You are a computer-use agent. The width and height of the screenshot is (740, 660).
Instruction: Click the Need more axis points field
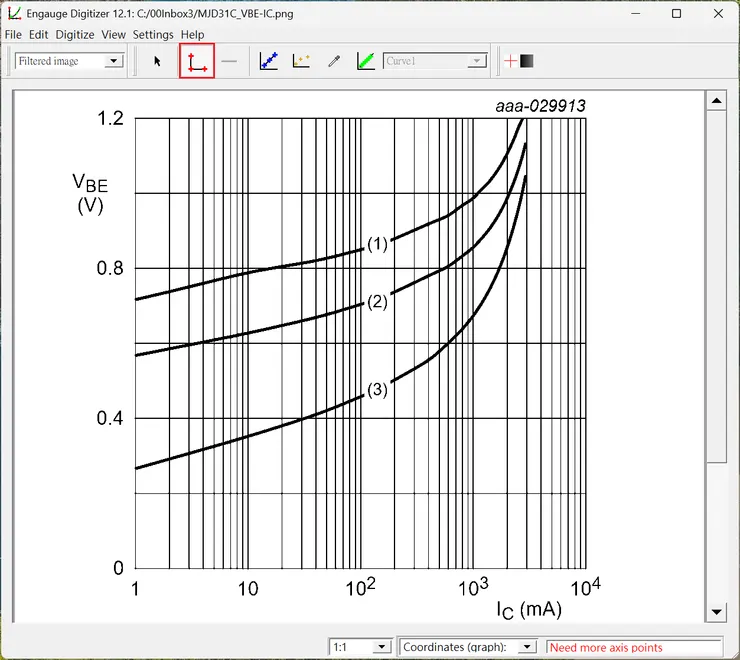coord(634,647)
